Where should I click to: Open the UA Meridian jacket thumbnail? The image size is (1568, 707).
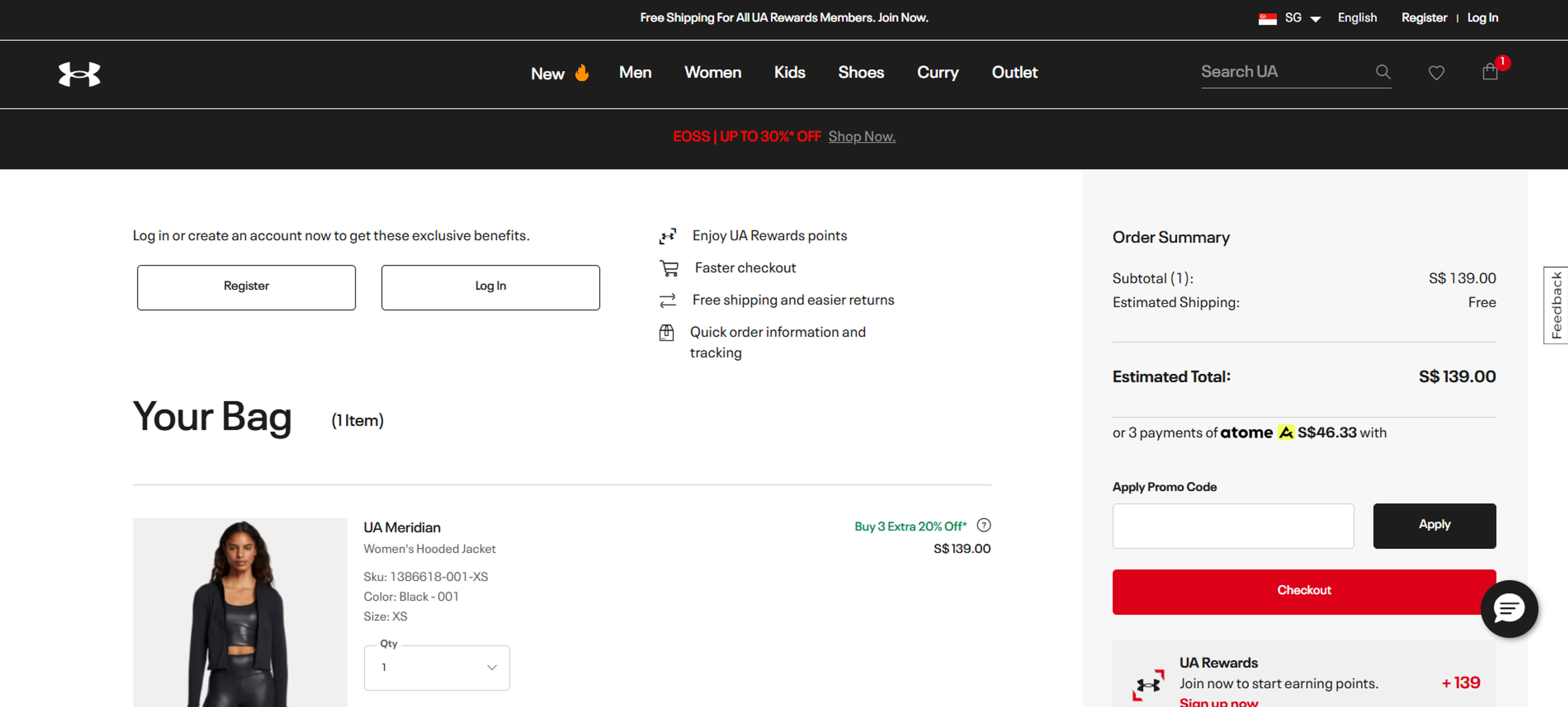(240, 612)
